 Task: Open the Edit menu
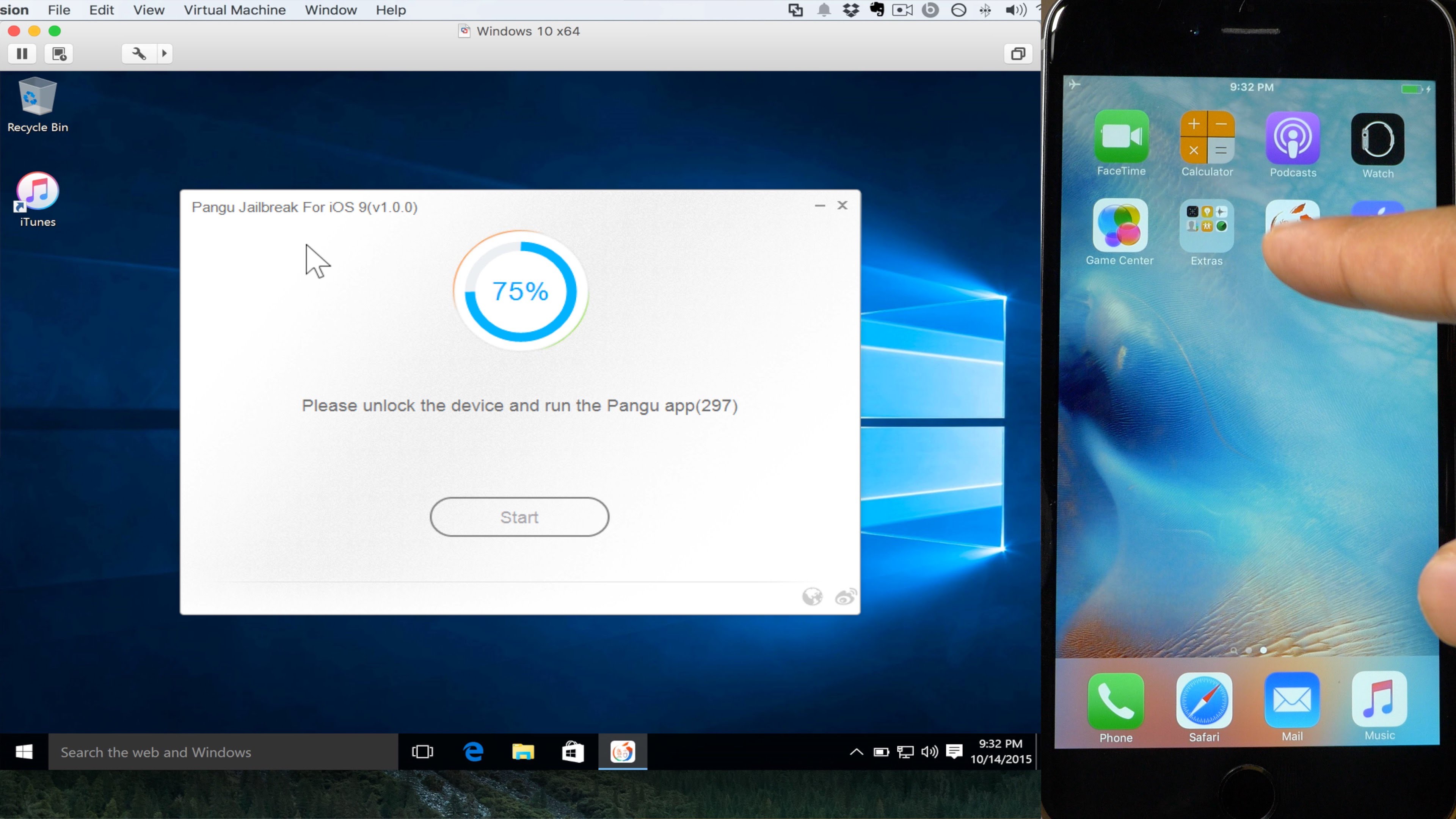(x=102, y=10)
